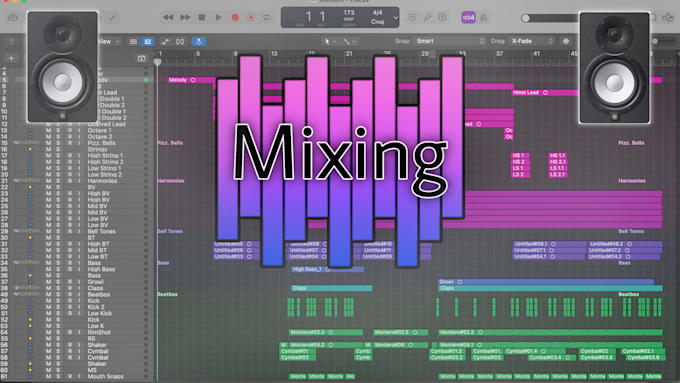
Task: Show Flex mode icon
Action: point(180,42)
